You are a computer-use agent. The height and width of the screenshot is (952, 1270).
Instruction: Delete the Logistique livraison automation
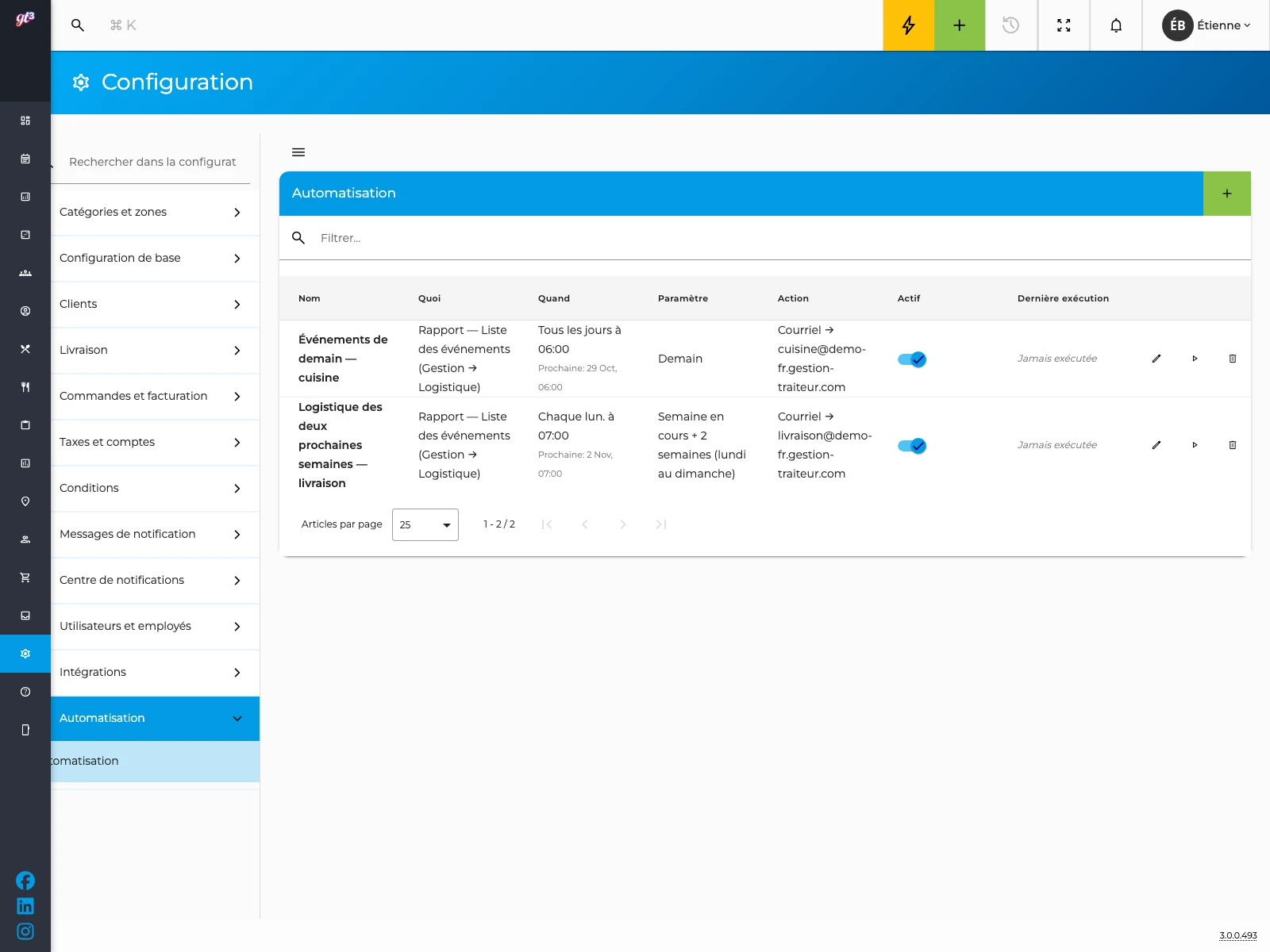tap(1233, 445)
